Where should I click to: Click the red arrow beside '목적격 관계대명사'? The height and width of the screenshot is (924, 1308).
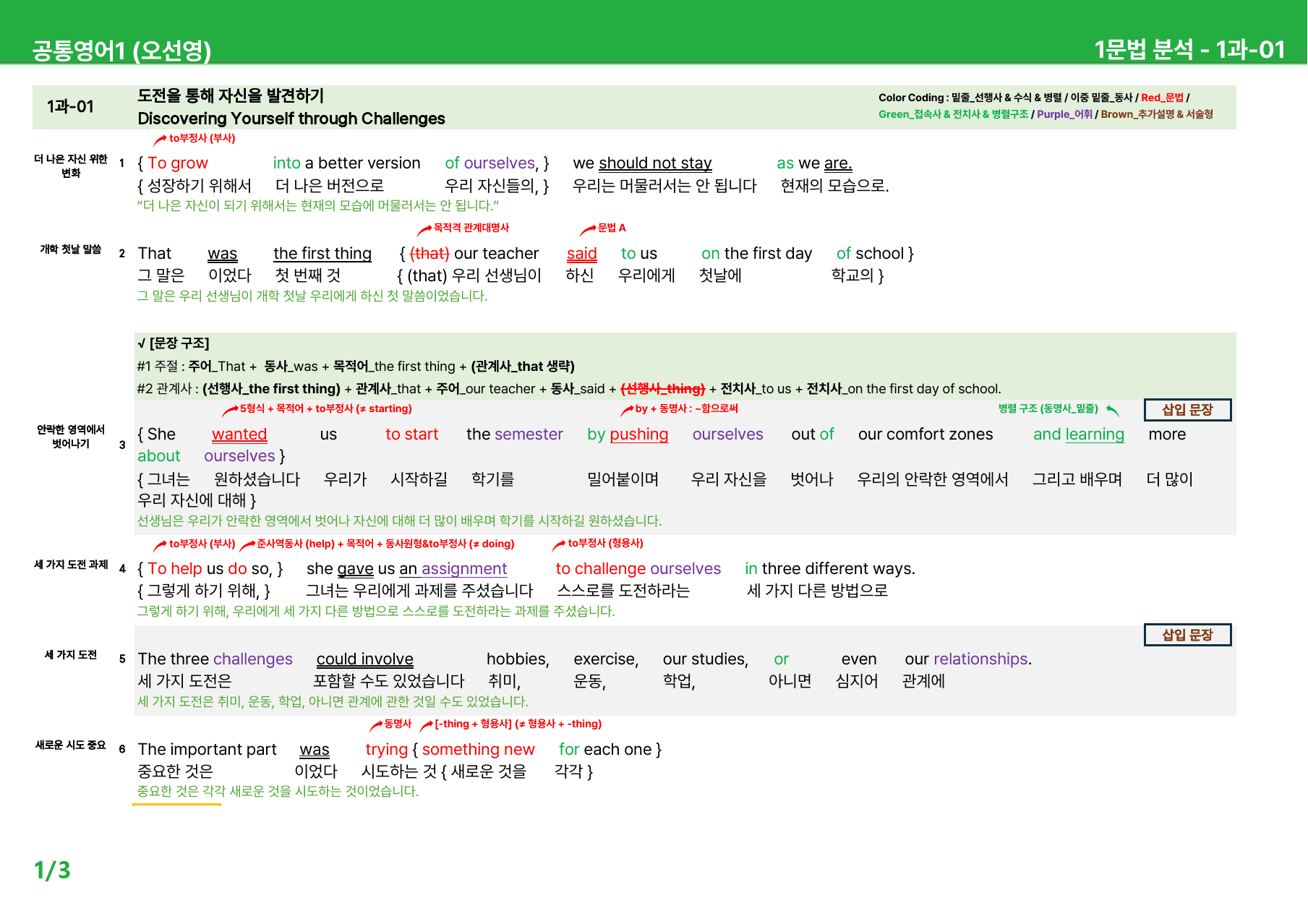point(424,230)
